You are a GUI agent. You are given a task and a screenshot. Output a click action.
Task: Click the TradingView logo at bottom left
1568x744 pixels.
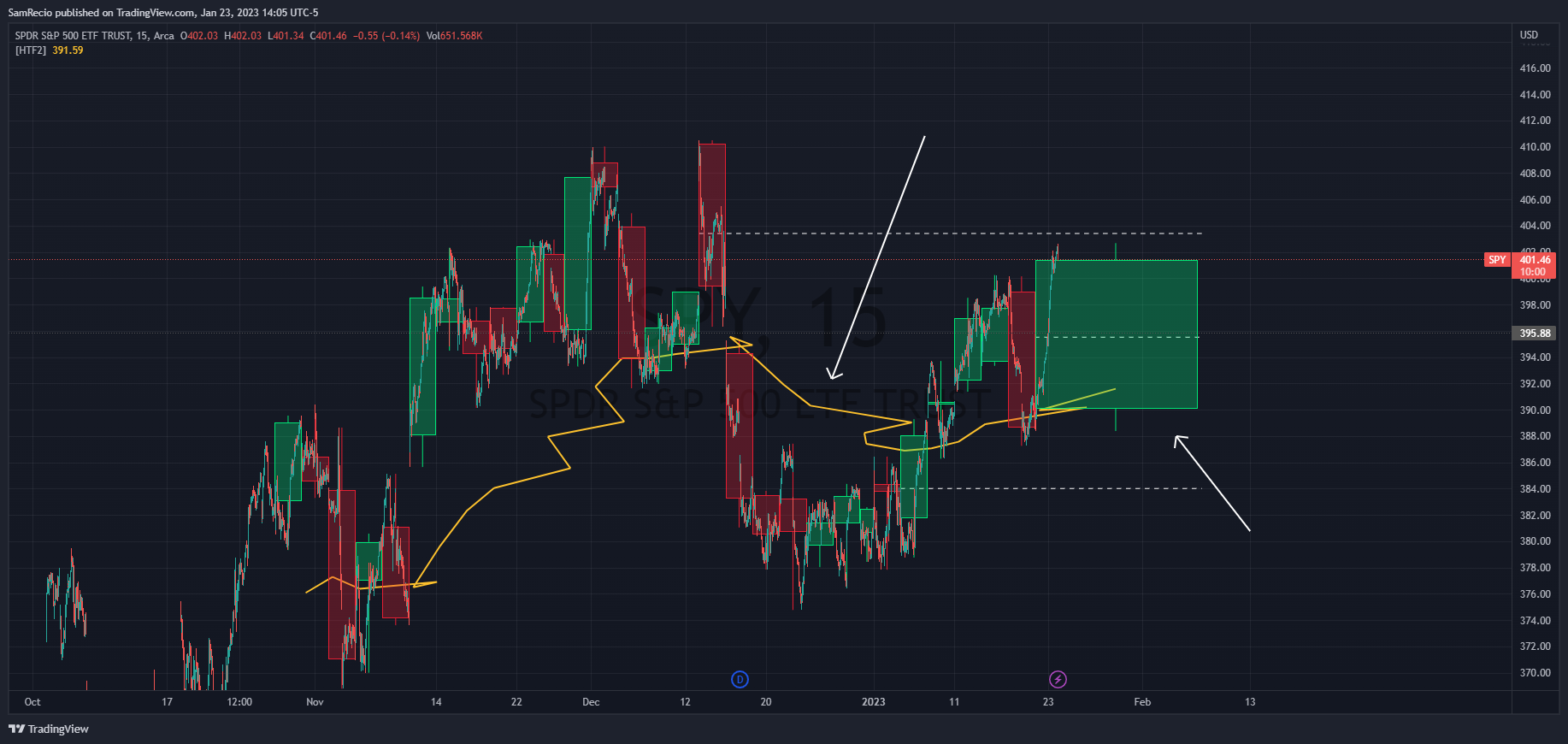[x=49, y=729]
